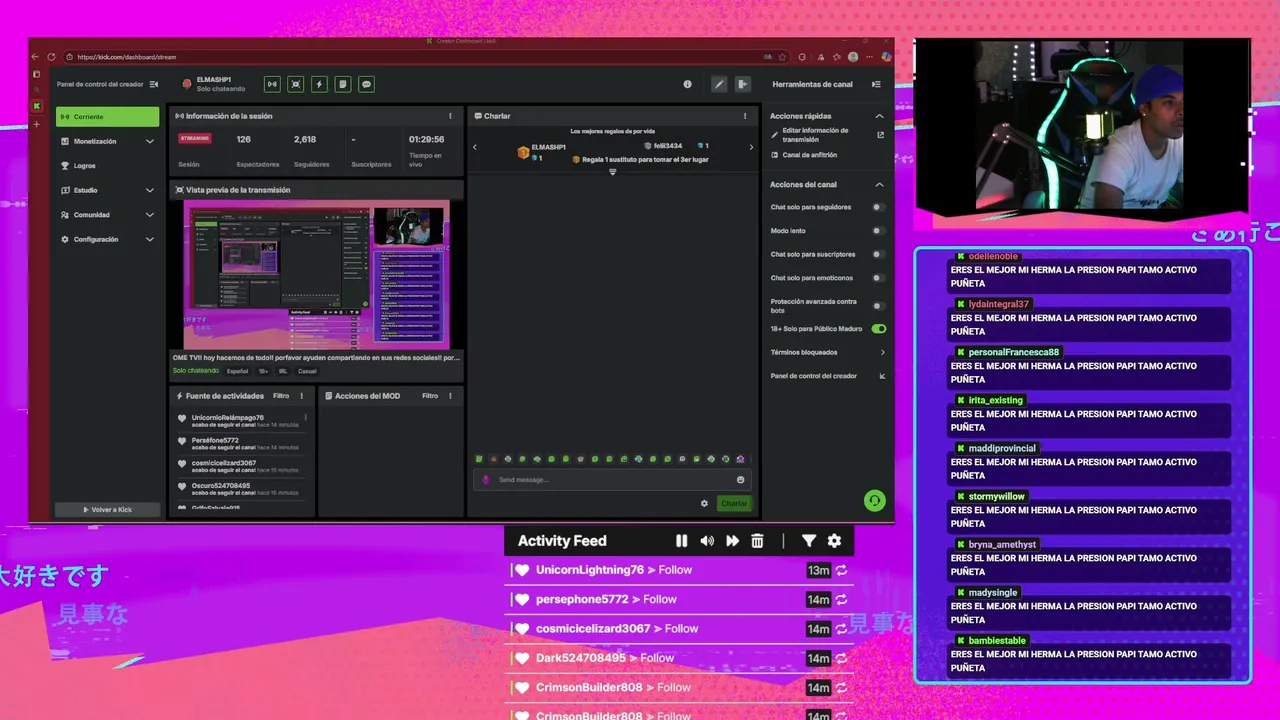Expand the Estudio menu

click(x=149, y=190)
